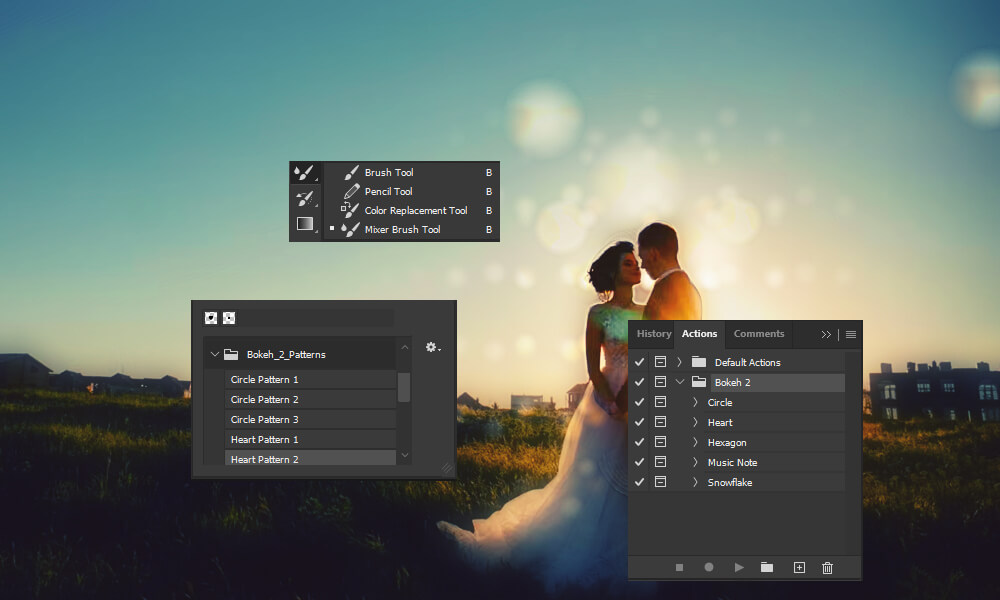
Task: Toggle the dialog box icon for Bokeh 2
Action: [660, 381]
